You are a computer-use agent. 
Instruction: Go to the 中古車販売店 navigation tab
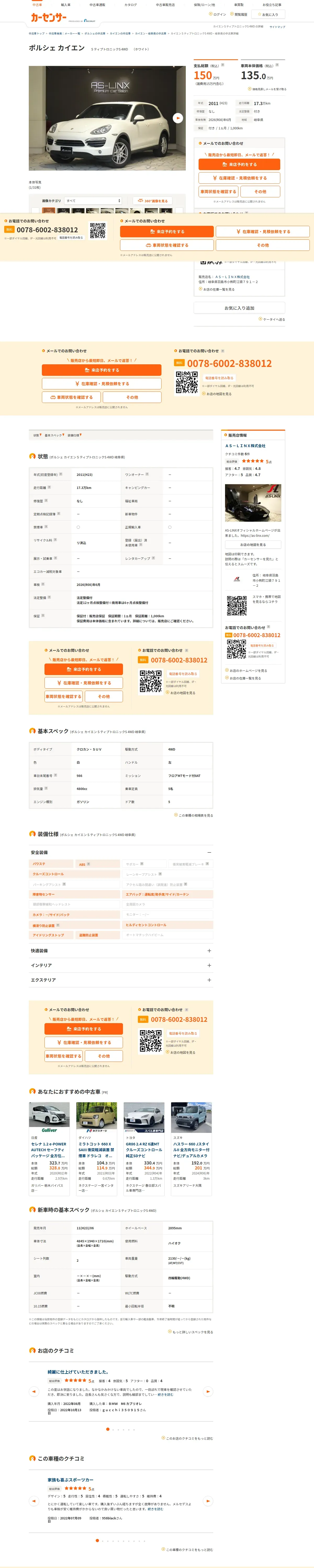point(165,5)
